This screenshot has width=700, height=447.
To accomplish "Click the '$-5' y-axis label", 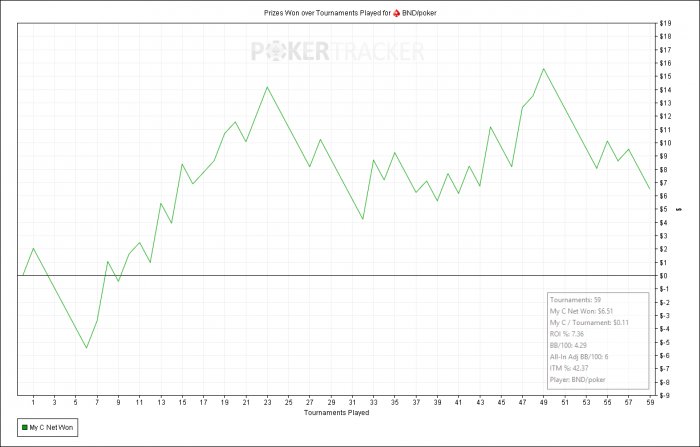I will coord(664,342).
